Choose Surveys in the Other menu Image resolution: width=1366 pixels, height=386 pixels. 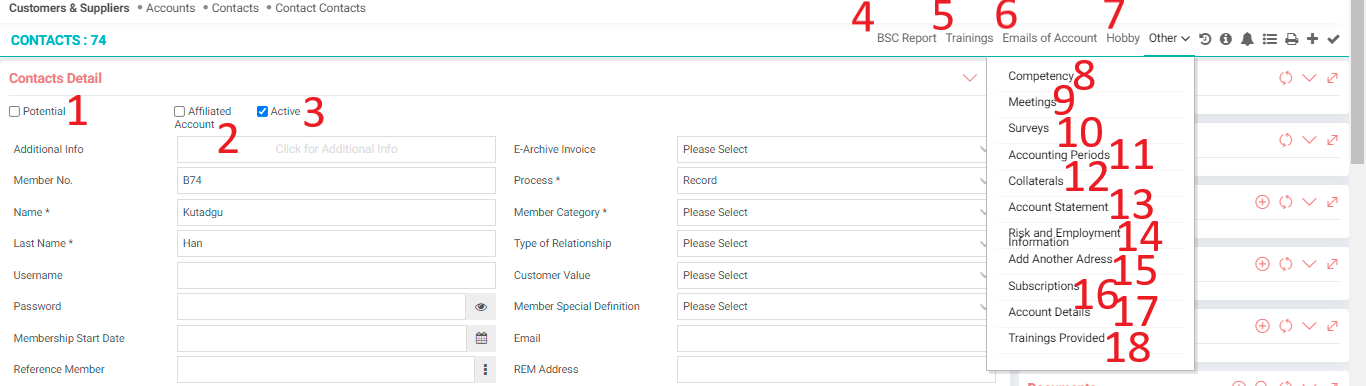tap(1028, 128)
